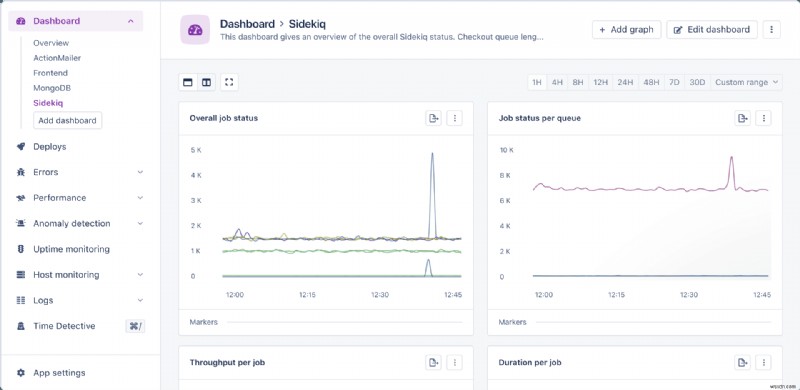Click the Overall job status title
The image size is (800, 390).
223,118
